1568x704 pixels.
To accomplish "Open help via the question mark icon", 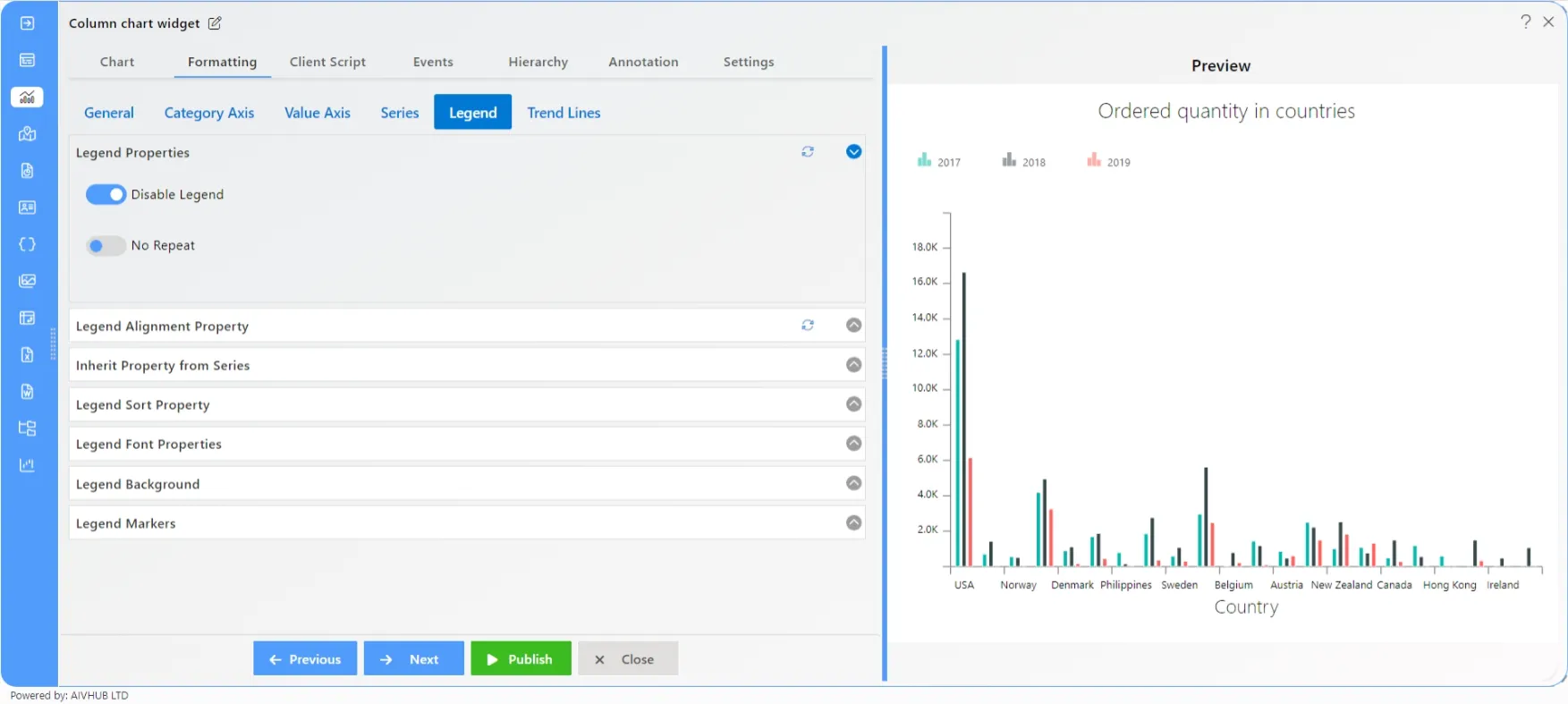I will coord(1526,21).
